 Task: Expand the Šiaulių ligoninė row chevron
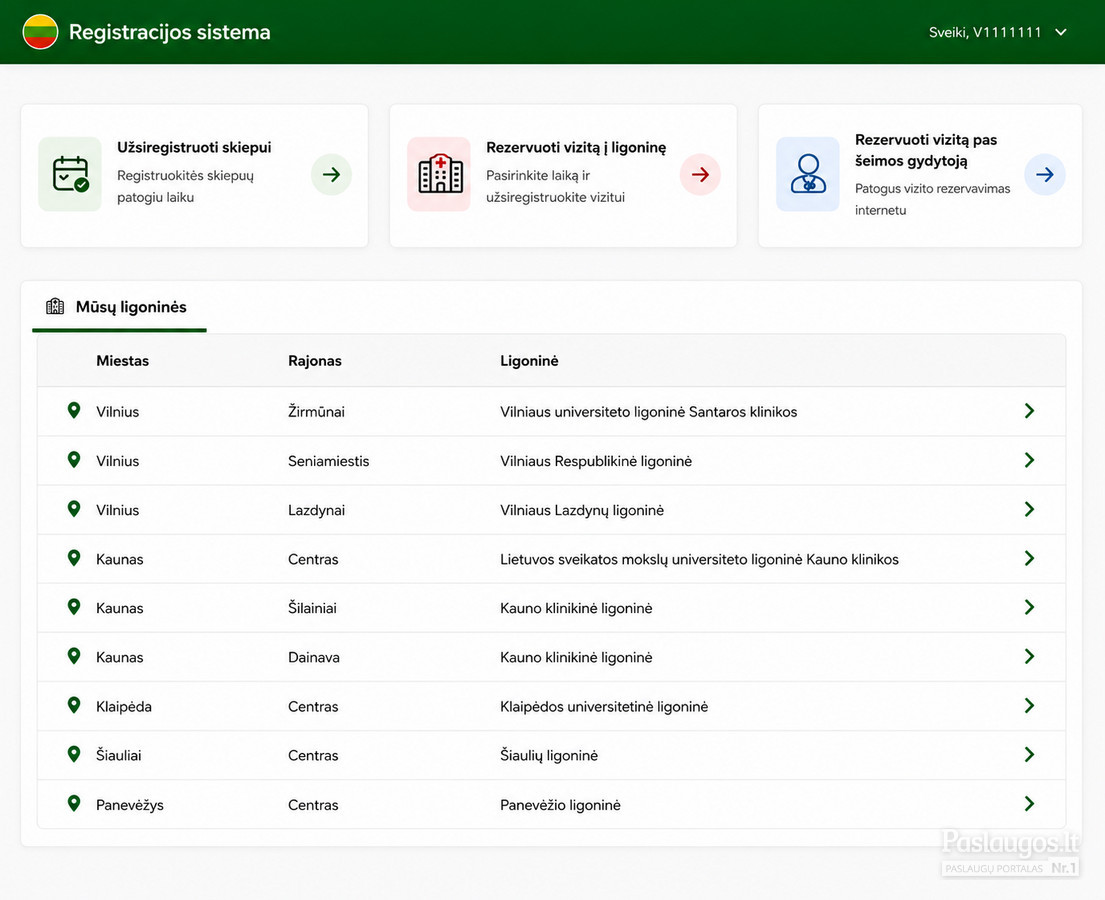click(x=1029, y=754)
